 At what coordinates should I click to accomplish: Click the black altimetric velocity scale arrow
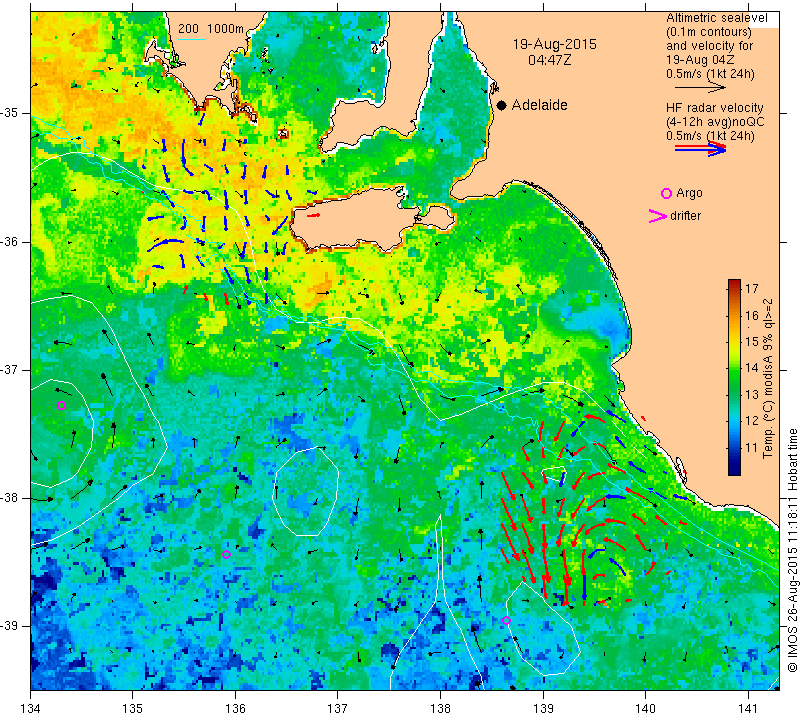[x=700, y=88]
